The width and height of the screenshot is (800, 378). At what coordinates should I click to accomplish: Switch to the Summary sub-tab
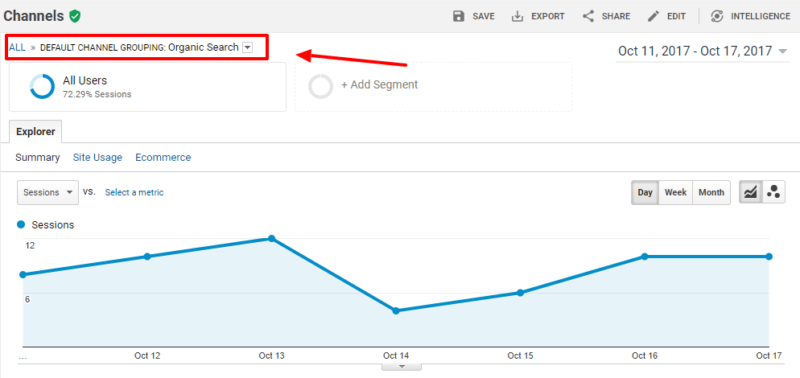pyautogui.click(x=37, y=158)
